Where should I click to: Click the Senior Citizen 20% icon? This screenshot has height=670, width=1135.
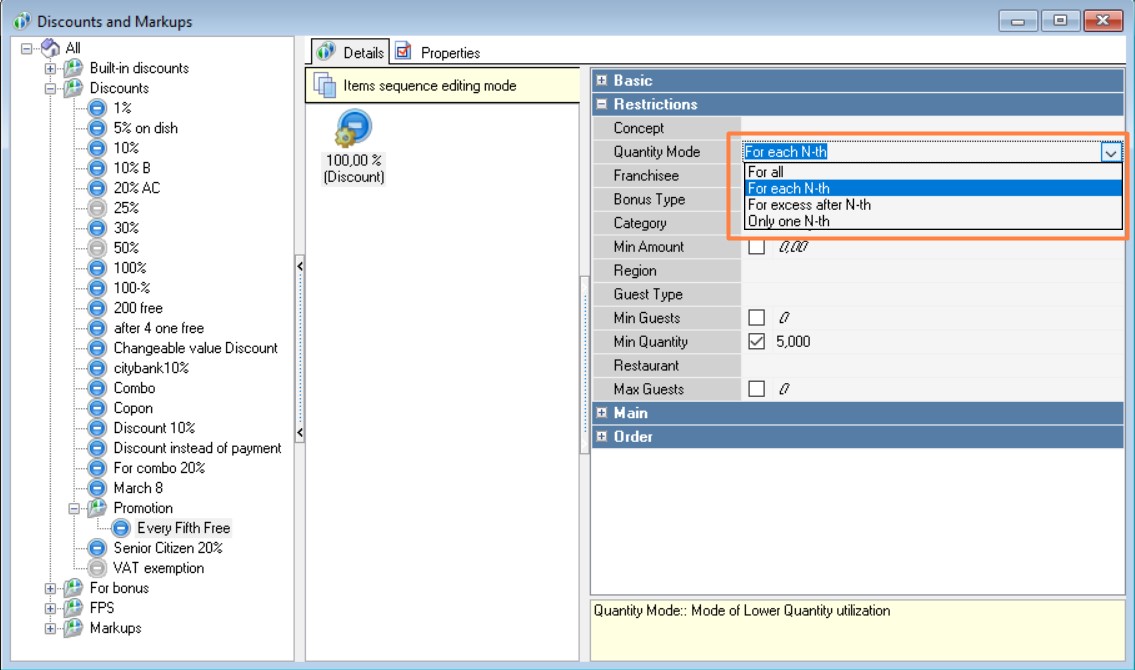click(96, 548)
